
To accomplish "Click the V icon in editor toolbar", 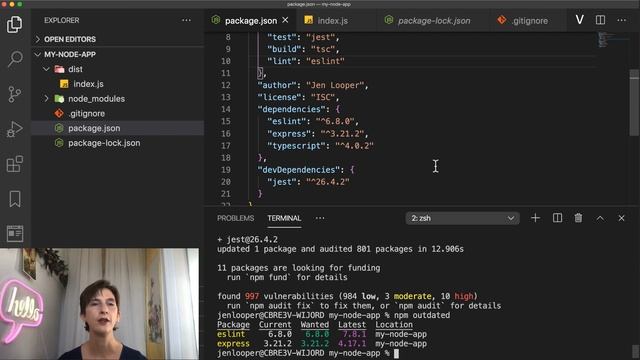I will click(x=580, y=20).
